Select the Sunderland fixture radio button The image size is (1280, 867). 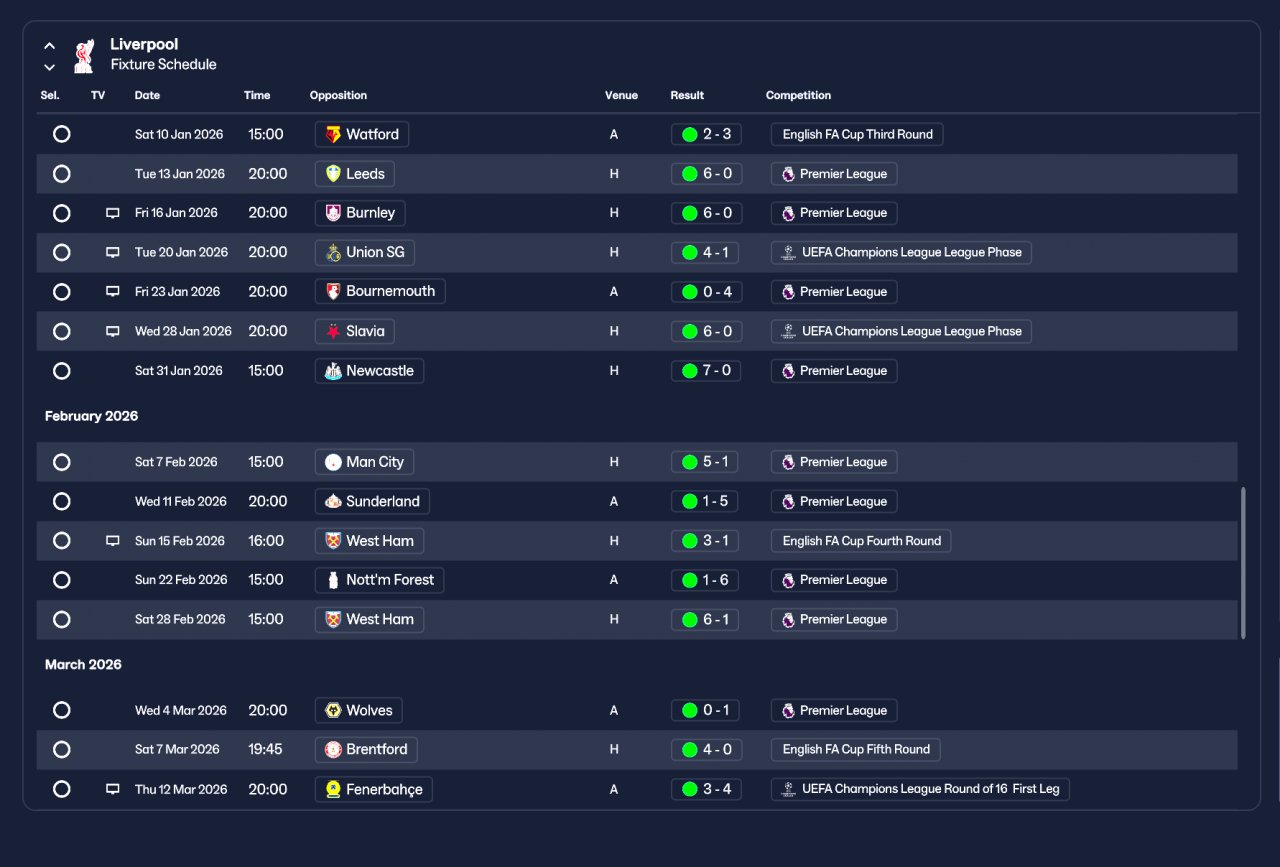pos(62,502)
